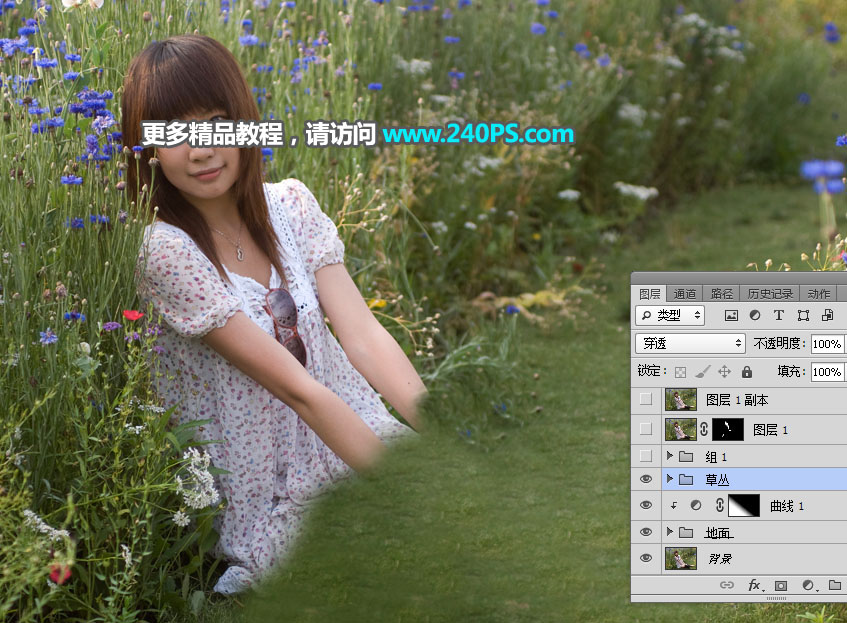The image size is (847, 623).
Task: Click the 不透明度 label
Action: point(779,344)
